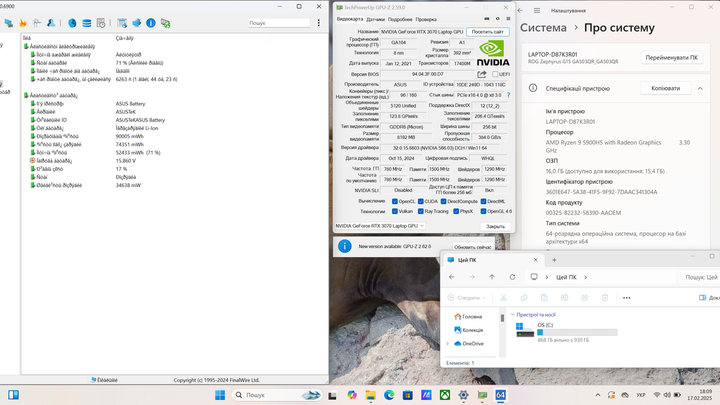Open Xbox app from taskbar

[444, 394]
